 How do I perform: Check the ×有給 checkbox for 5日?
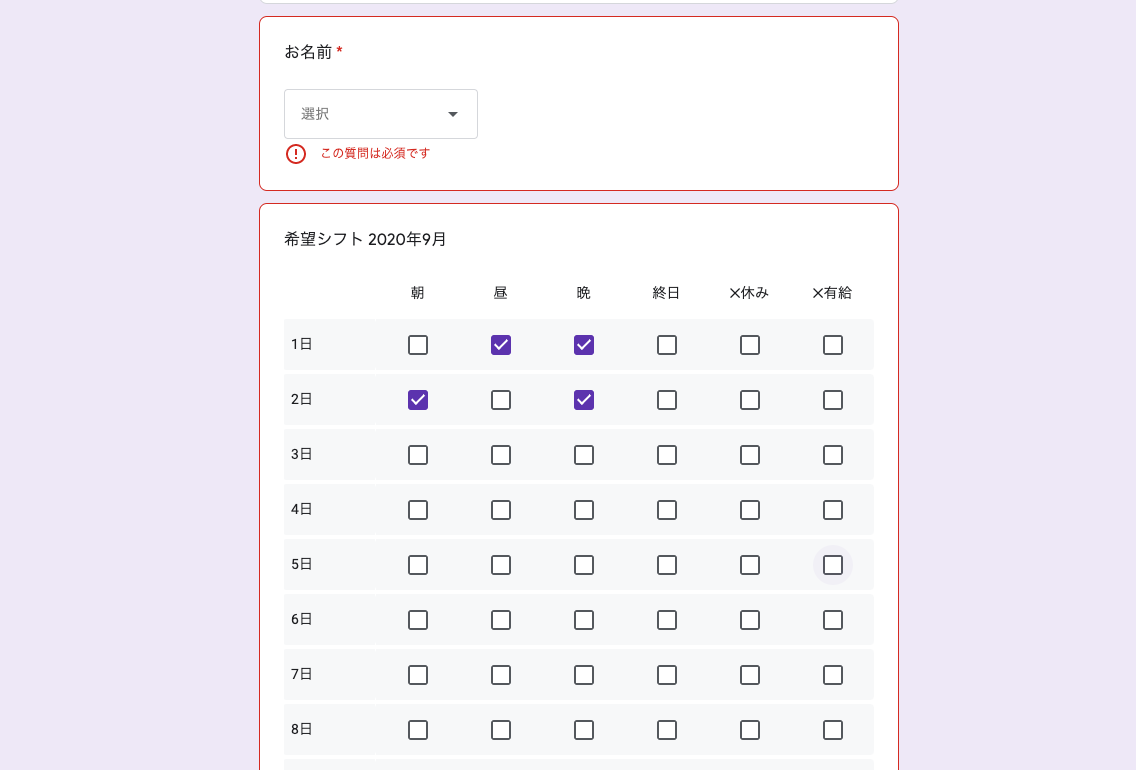833,565
